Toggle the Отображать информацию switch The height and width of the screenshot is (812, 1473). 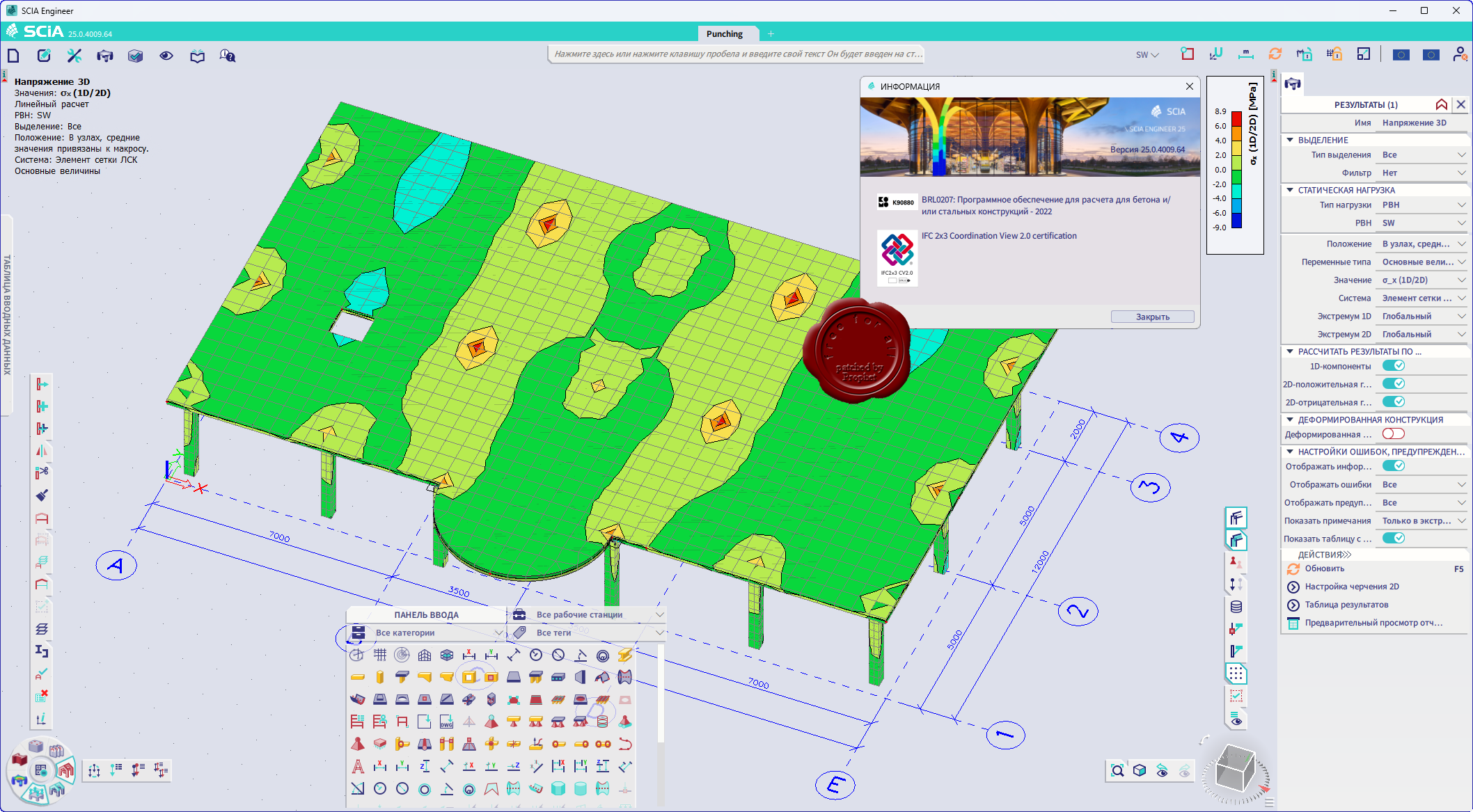coord(1394,466)
